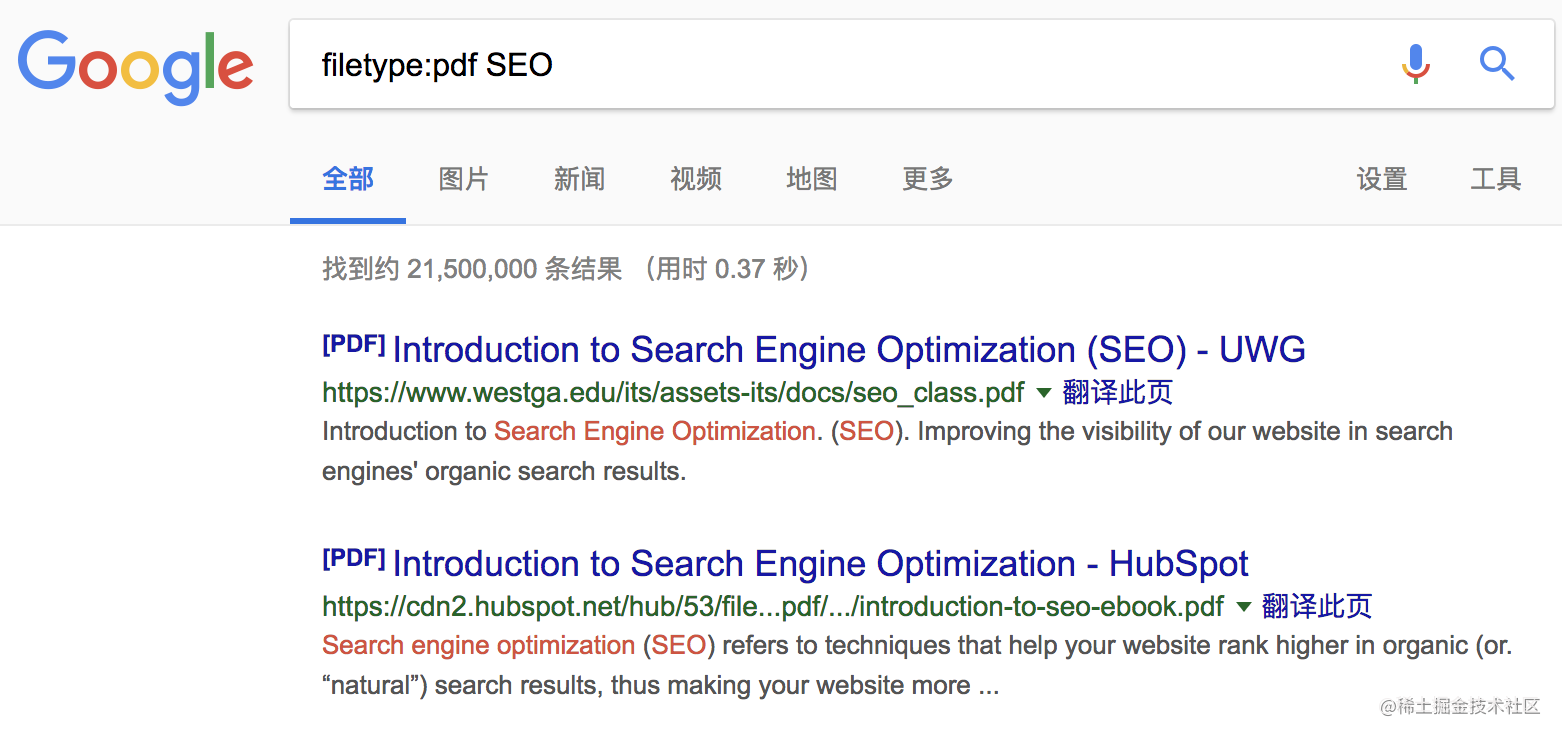Click the [PDF] tag of UWG result

(x=354, y=345)
